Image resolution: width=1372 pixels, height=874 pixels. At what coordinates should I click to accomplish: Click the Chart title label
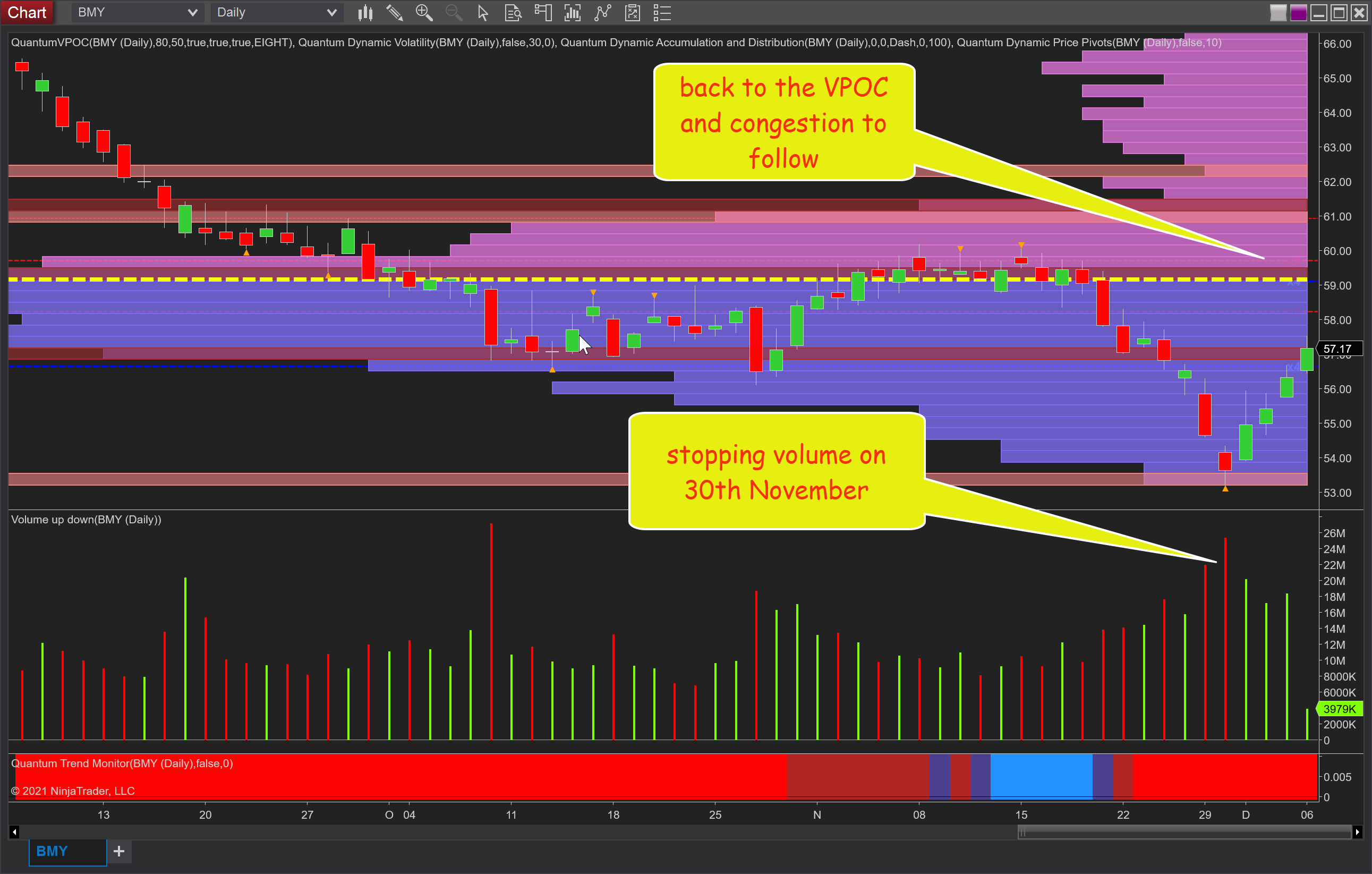[27, 13]
